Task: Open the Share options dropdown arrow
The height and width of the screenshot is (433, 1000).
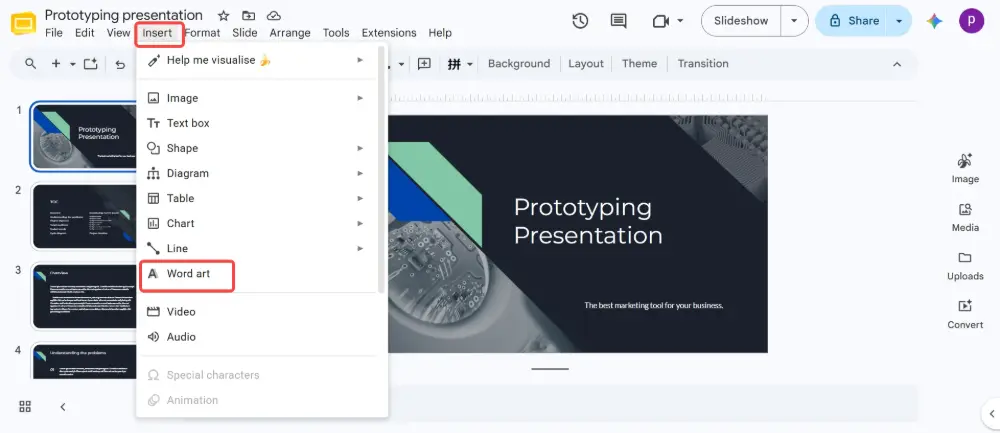Action: [x=899, y=21]
